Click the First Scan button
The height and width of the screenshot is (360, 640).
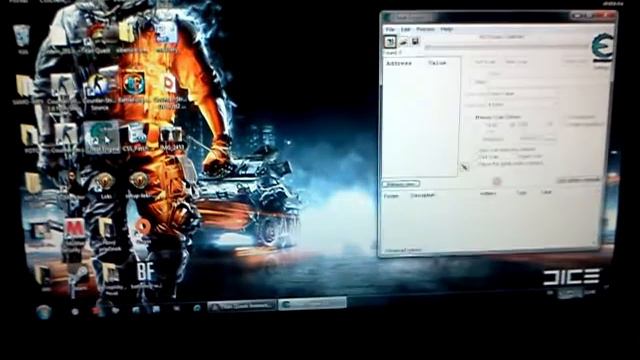[485, 62]
